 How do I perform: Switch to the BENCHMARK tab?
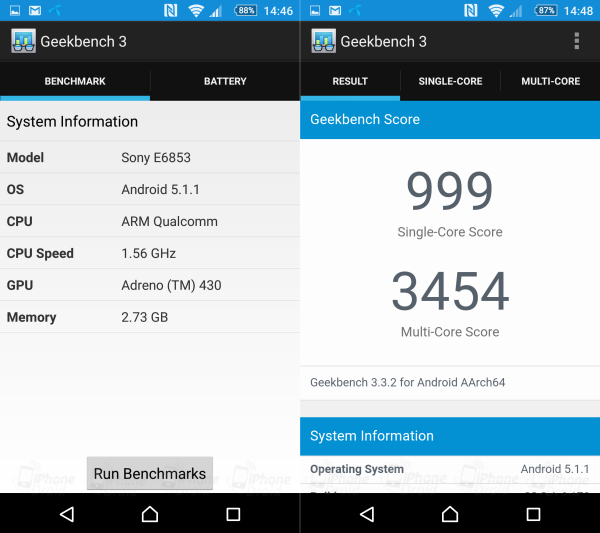coord(75,81)
